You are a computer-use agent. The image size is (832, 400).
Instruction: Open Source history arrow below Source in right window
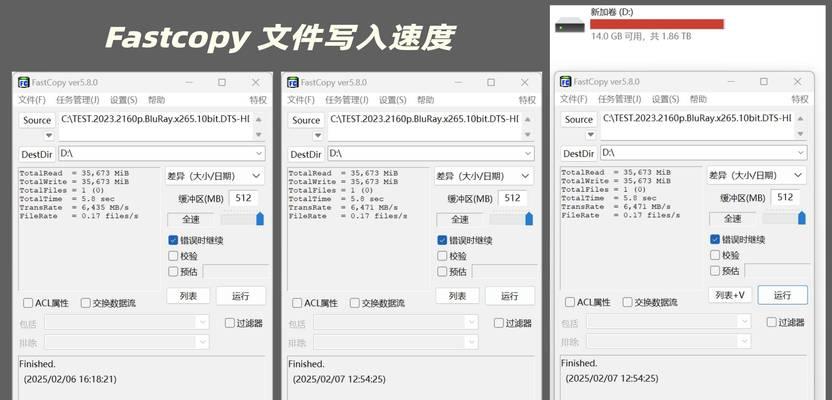591,135
